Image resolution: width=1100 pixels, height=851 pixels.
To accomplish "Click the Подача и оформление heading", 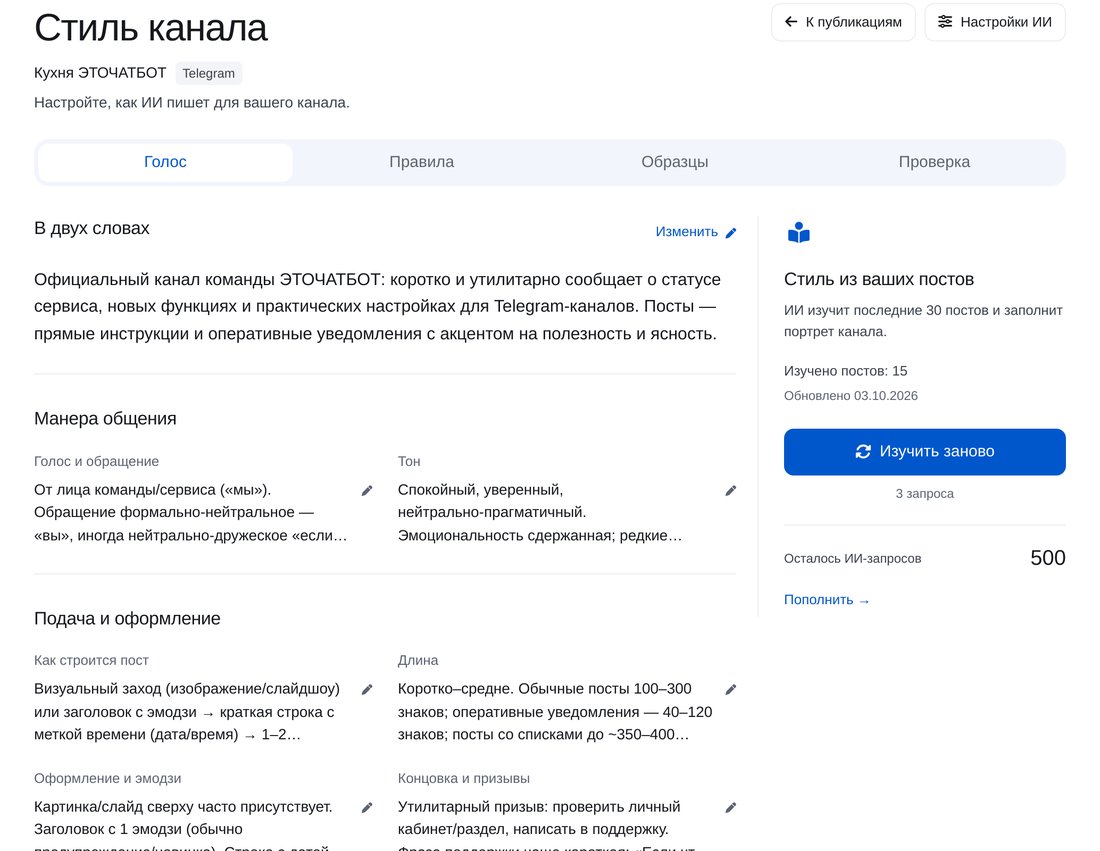I will click(127, 619).
